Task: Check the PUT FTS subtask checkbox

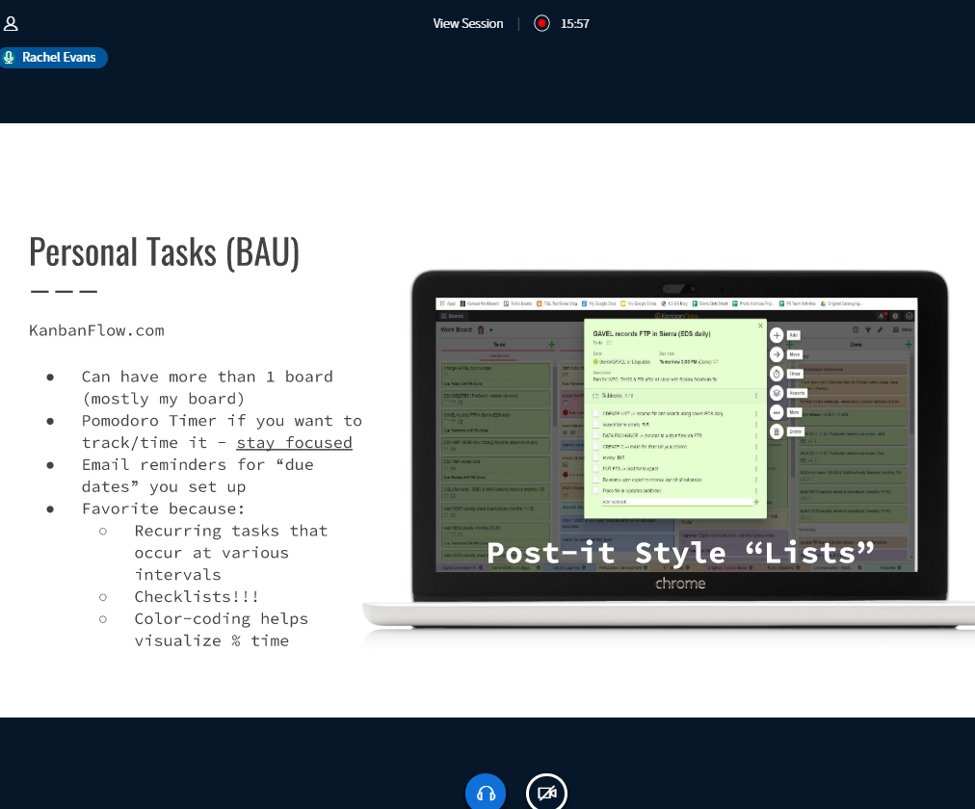Action: pyautogui.click(x=596, y=468)
